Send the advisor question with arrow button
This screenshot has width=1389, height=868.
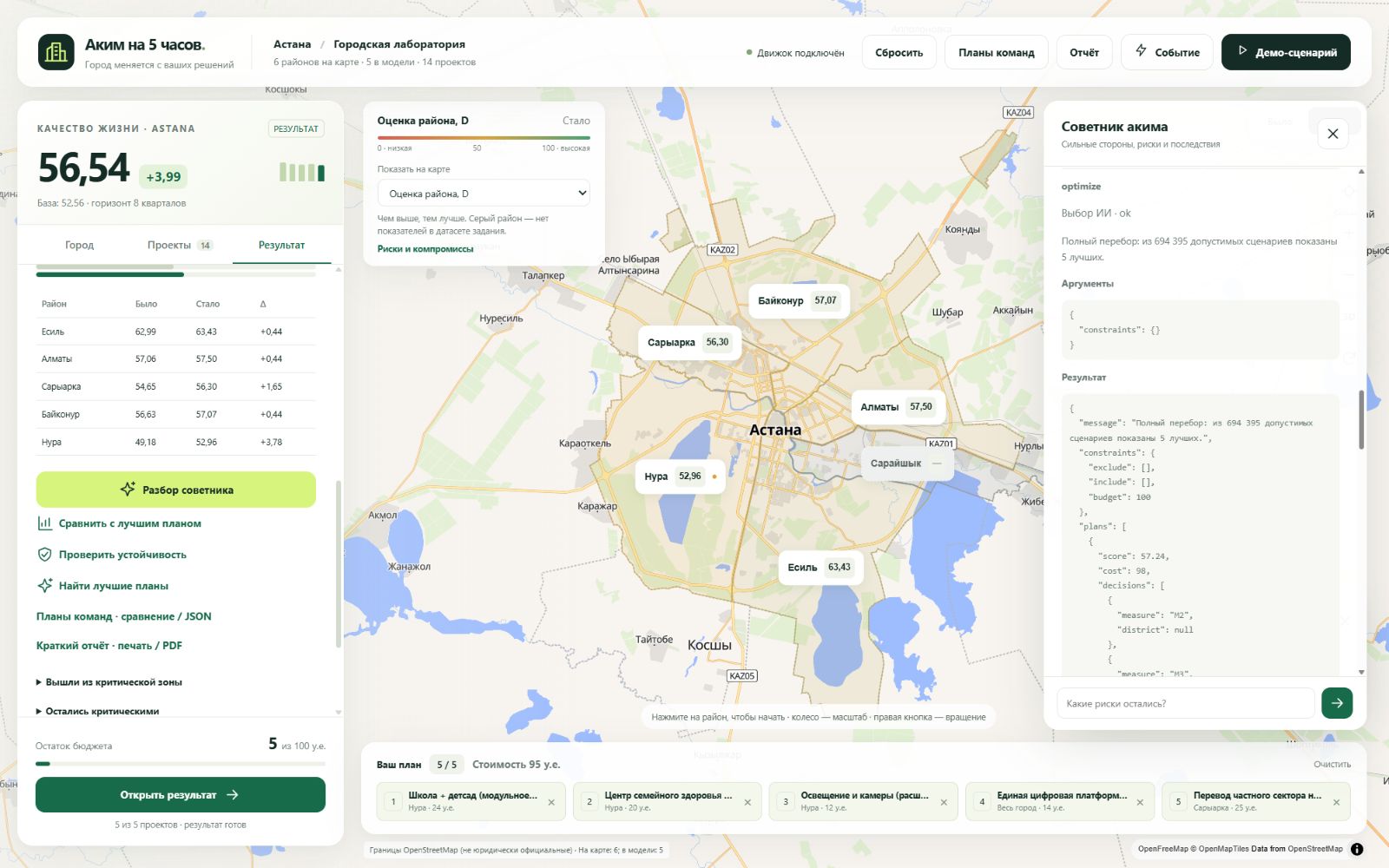[x=1337, y=703]
